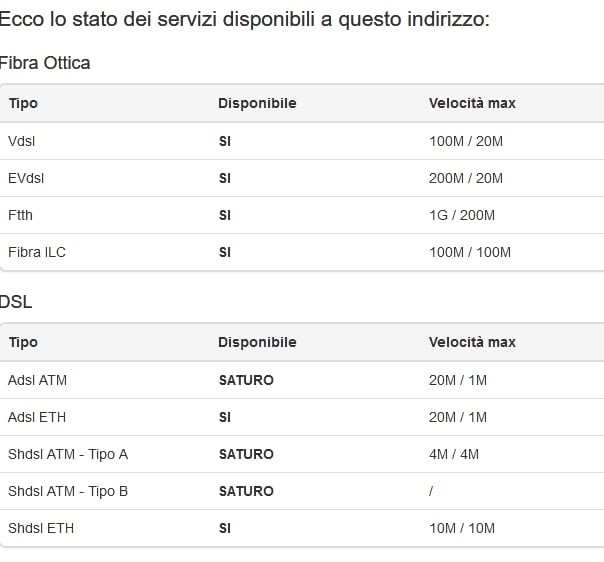Screen dimensions: 604x562
Task: Click the Shdsl ATM - Tipo B cell
Action: tap(68, 491)
